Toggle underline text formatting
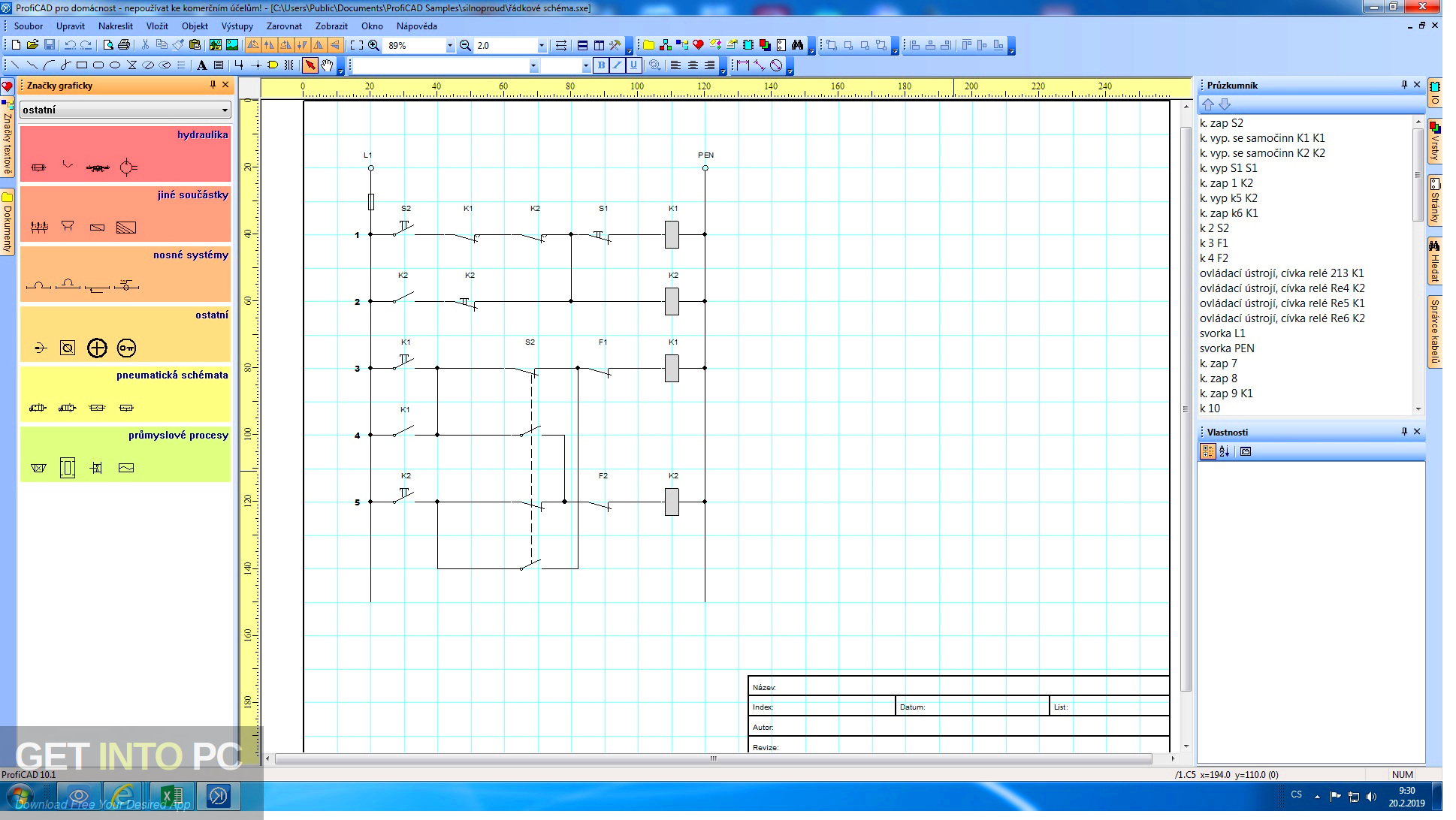Image resolution: width=1456 pixels, height=820 pixels. [x=634, y=65]
